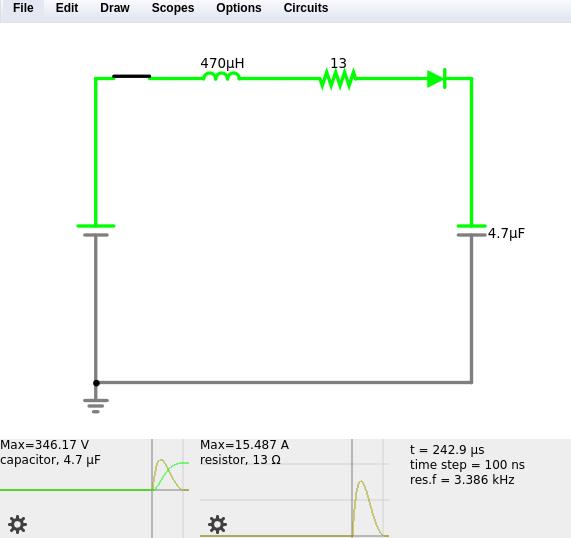Image resolution: width=571 pixels, height=538 pixels.
Task: Open the Options menu
Action: click(239, 8)
